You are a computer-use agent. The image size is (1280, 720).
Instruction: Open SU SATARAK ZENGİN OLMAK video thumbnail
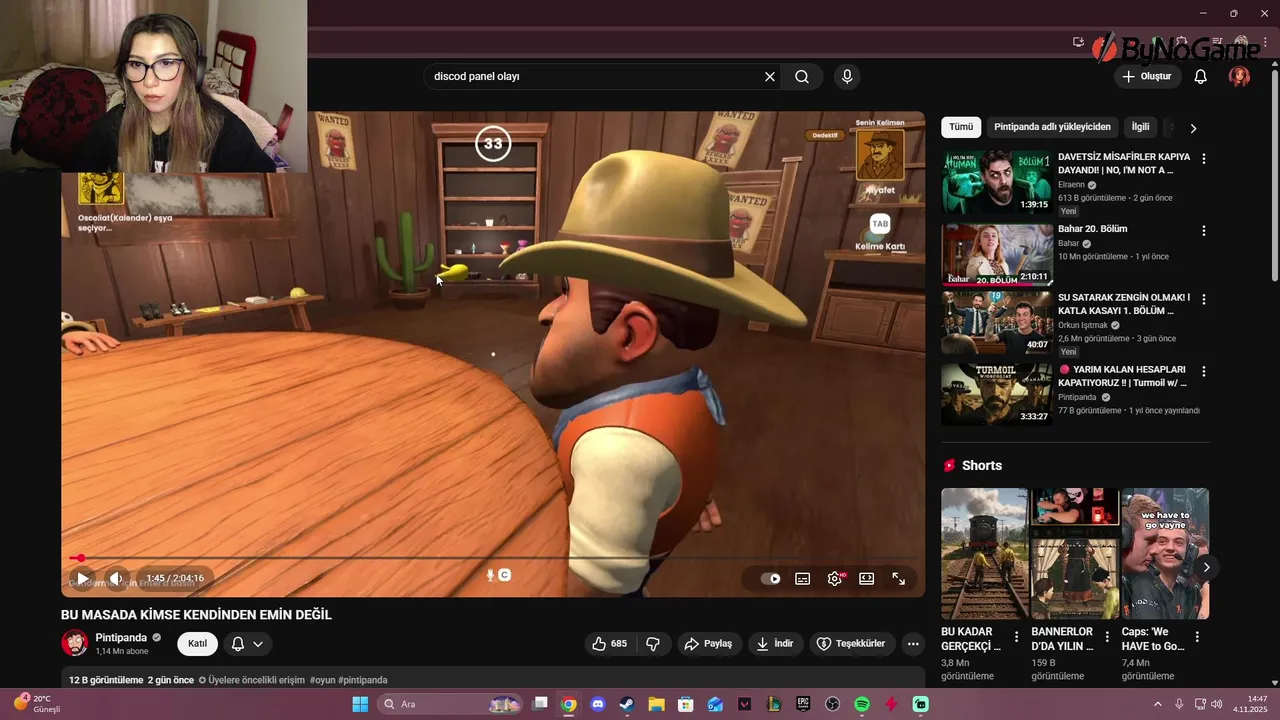(997, 323)
